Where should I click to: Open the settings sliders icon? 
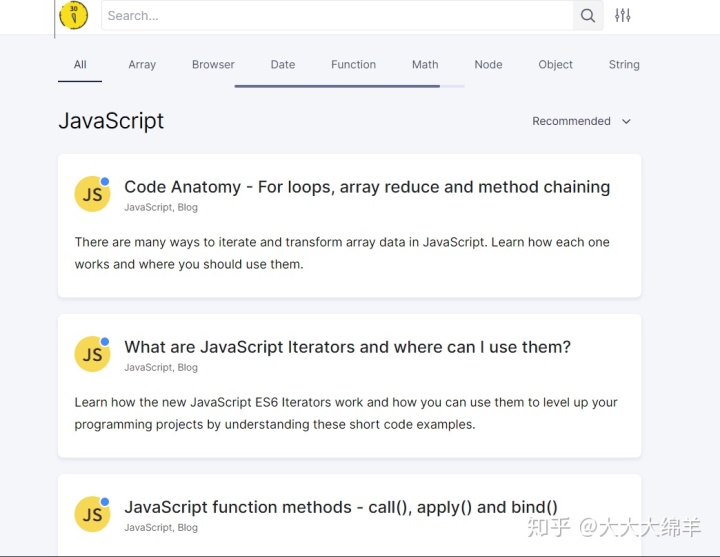623,15
